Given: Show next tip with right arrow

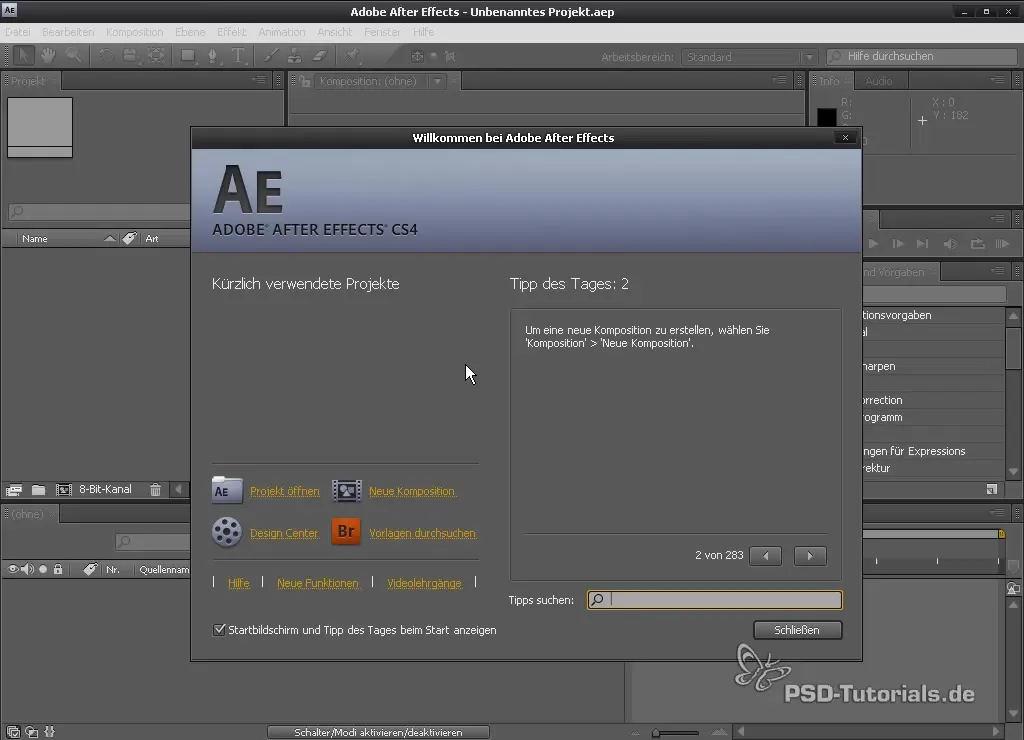Looking at the screenshot, I should [810, 556].
